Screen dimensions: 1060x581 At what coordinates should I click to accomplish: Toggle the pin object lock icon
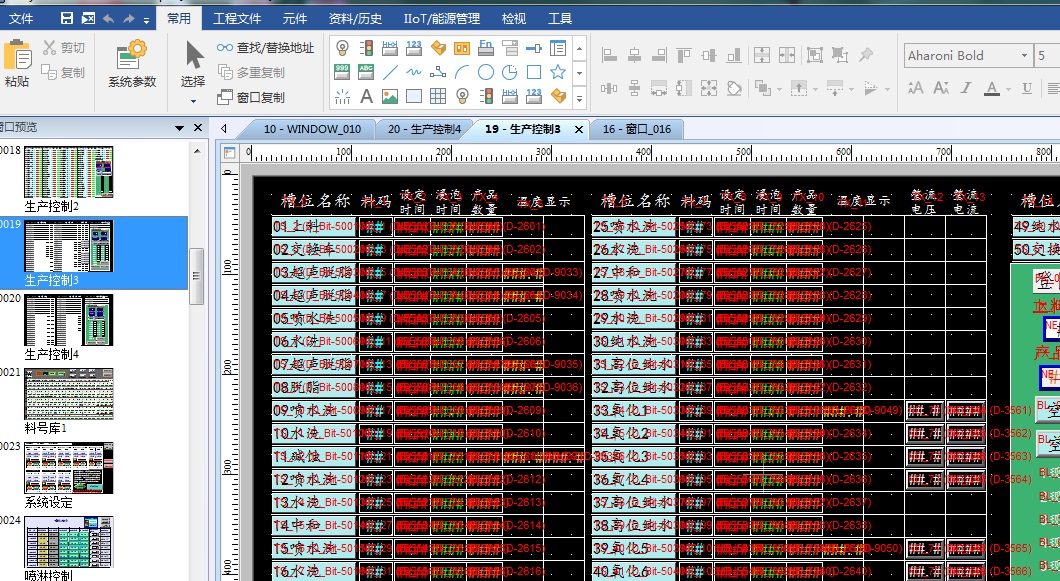click(867, 55)
